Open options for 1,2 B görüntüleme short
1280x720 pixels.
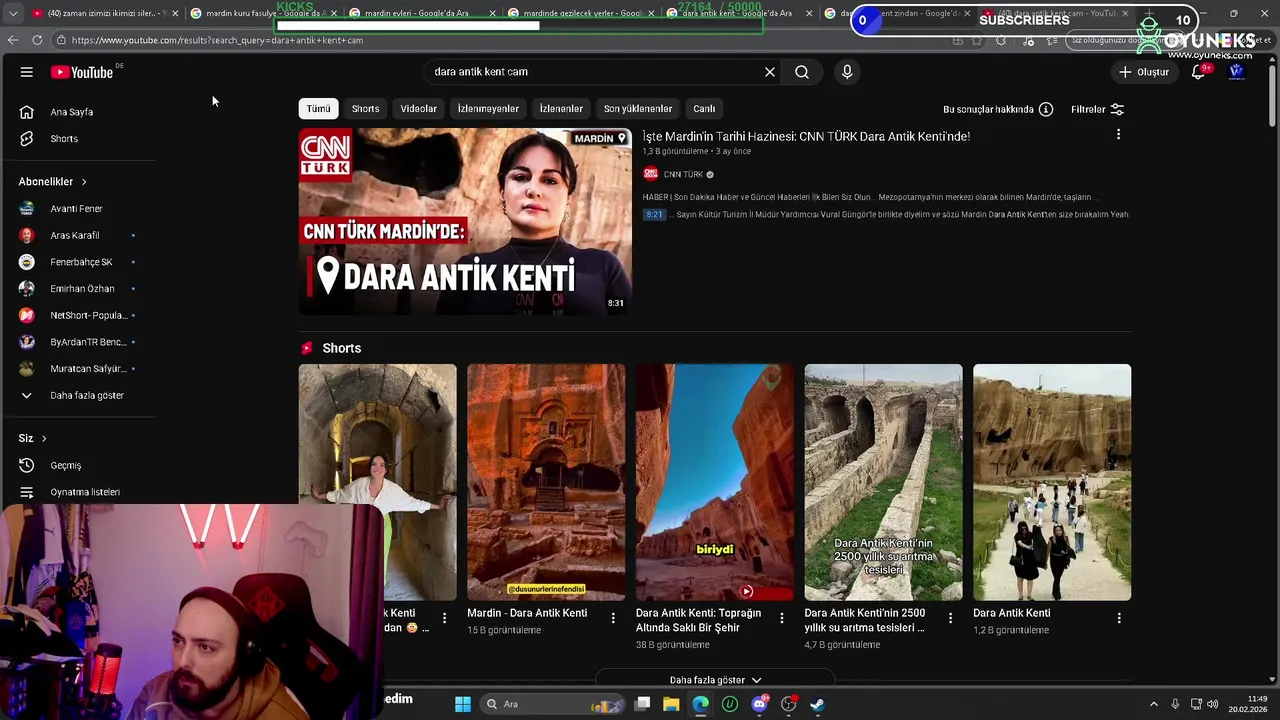[1119, 618]
